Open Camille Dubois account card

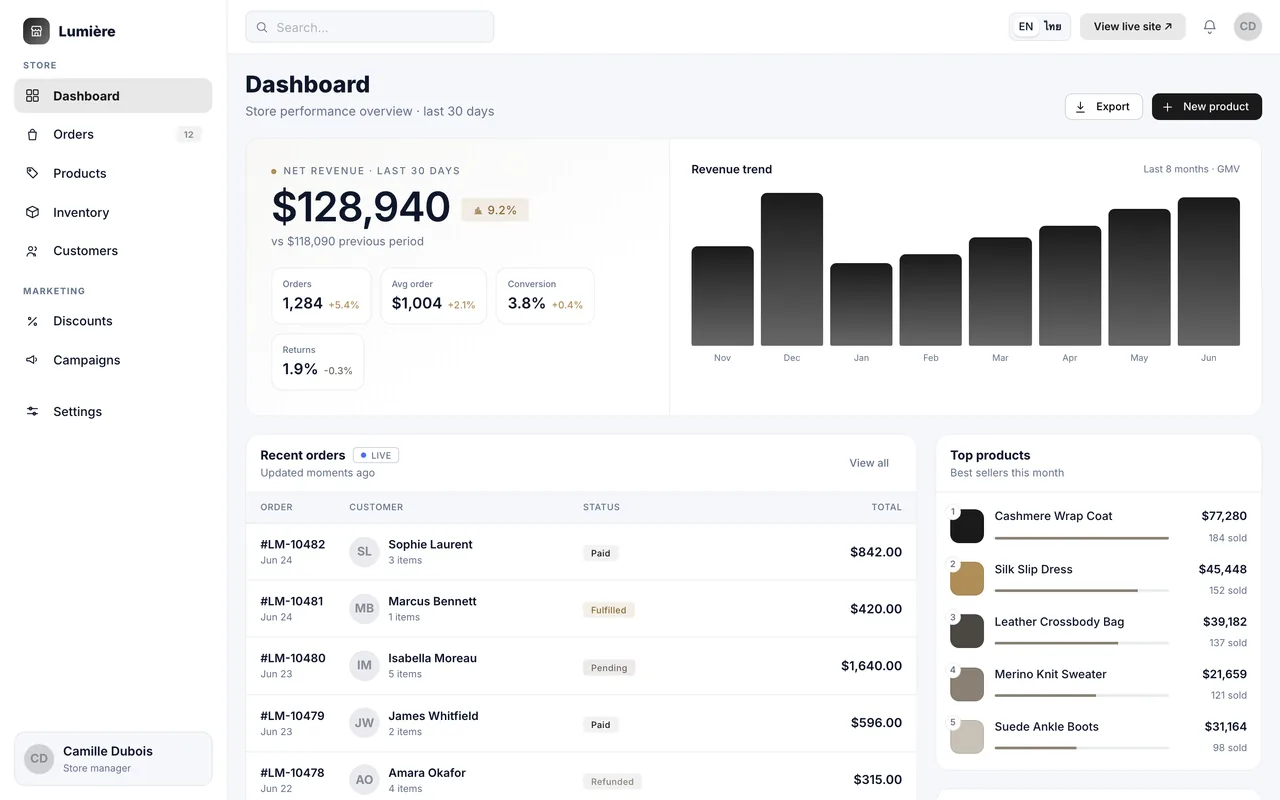(113, 759)
